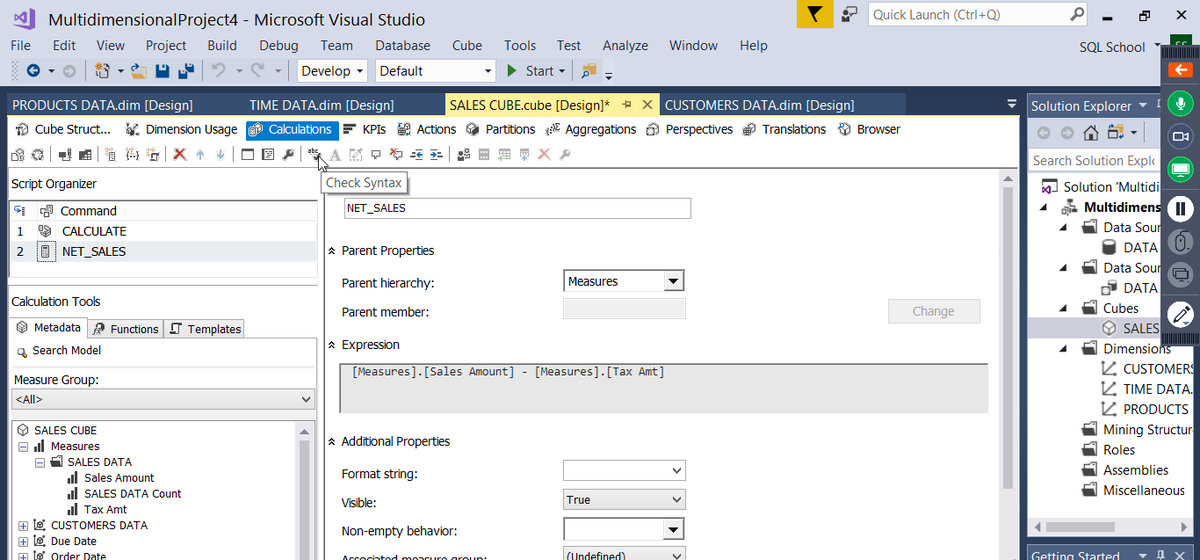The image size is (1200, 560).
Task: Select the NET_SALES row in Script Organizer
Action: click(163, 251)
